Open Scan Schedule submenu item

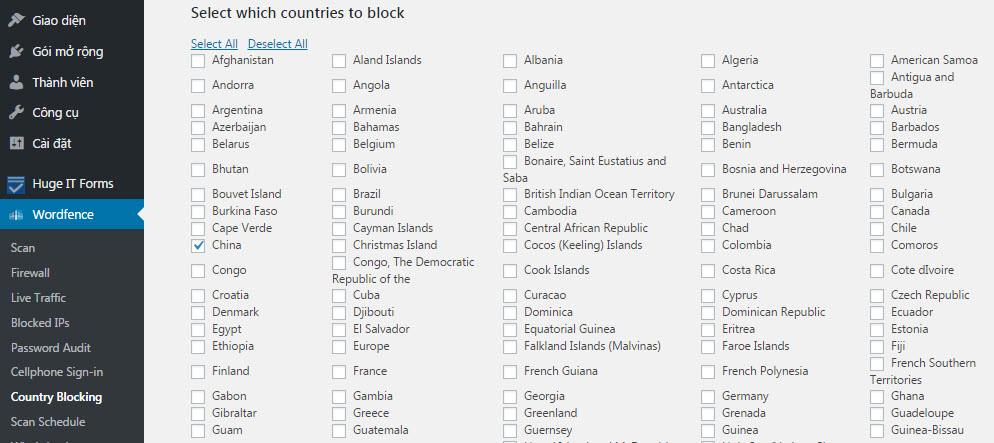pyautogui.click(x=47, y=422)
